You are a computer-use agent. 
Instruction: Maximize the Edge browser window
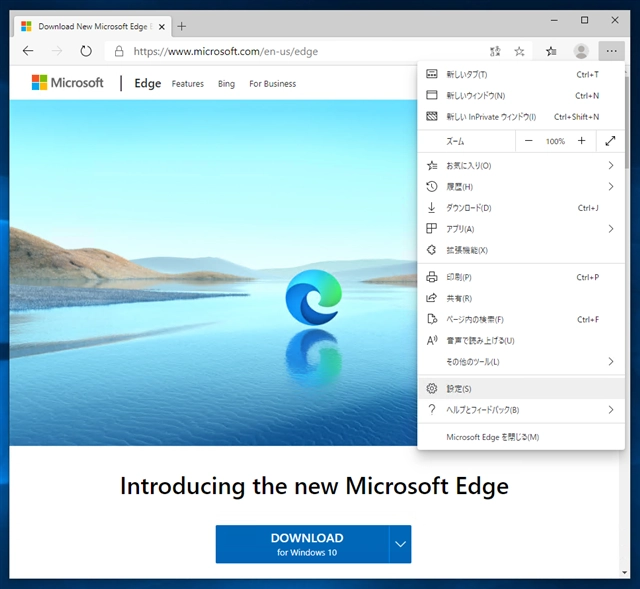point(584,20)
